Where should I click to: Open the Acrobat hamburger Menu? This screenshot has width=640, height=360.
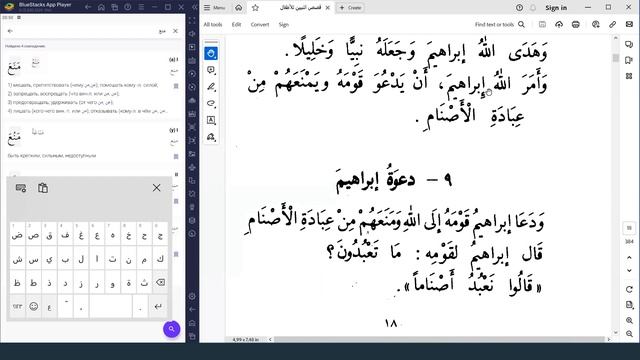tap(215, 8)
